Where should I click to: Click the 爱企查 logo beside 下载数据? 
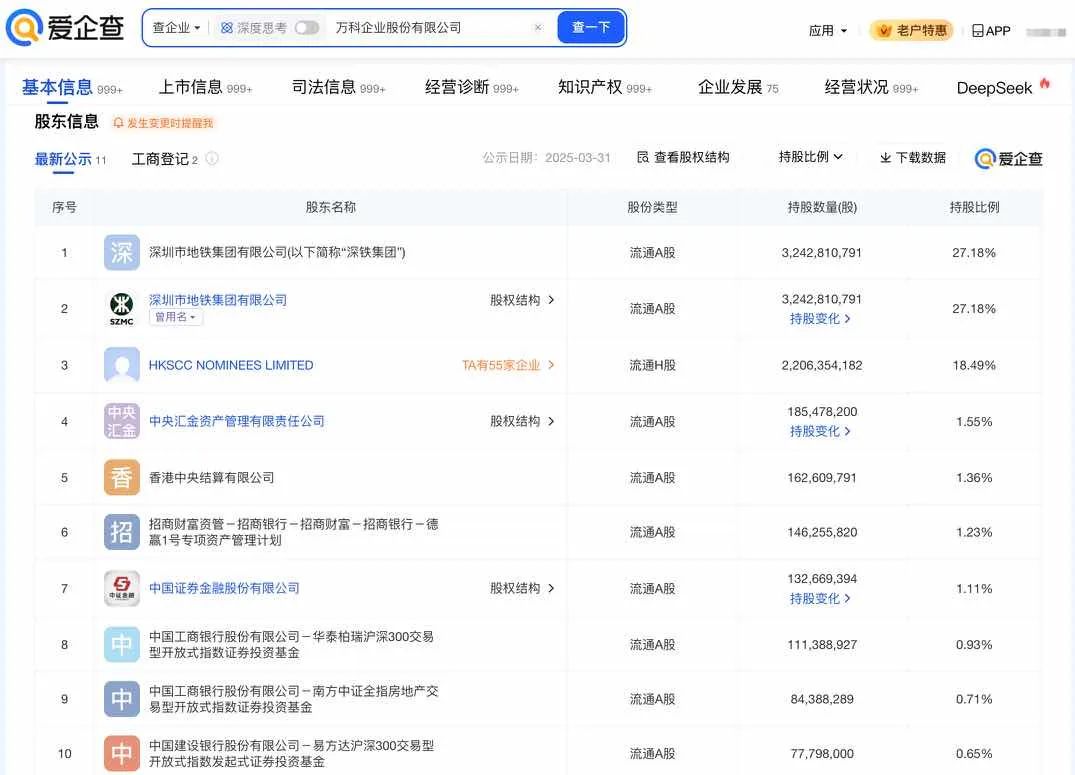point(1008,159)
